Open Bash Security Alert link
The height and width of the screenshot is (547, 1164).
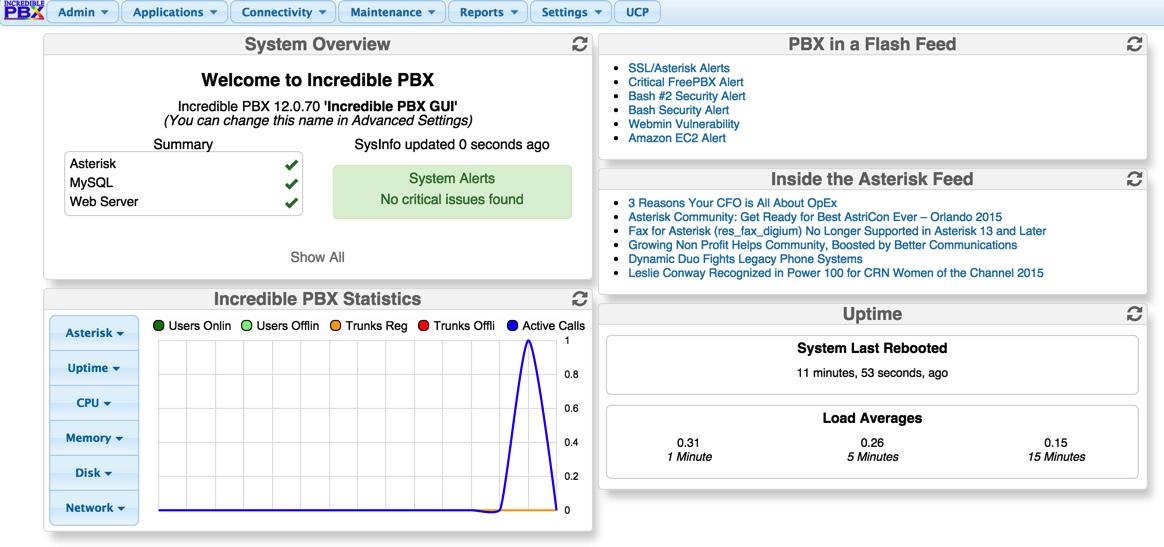coord(679,110)
